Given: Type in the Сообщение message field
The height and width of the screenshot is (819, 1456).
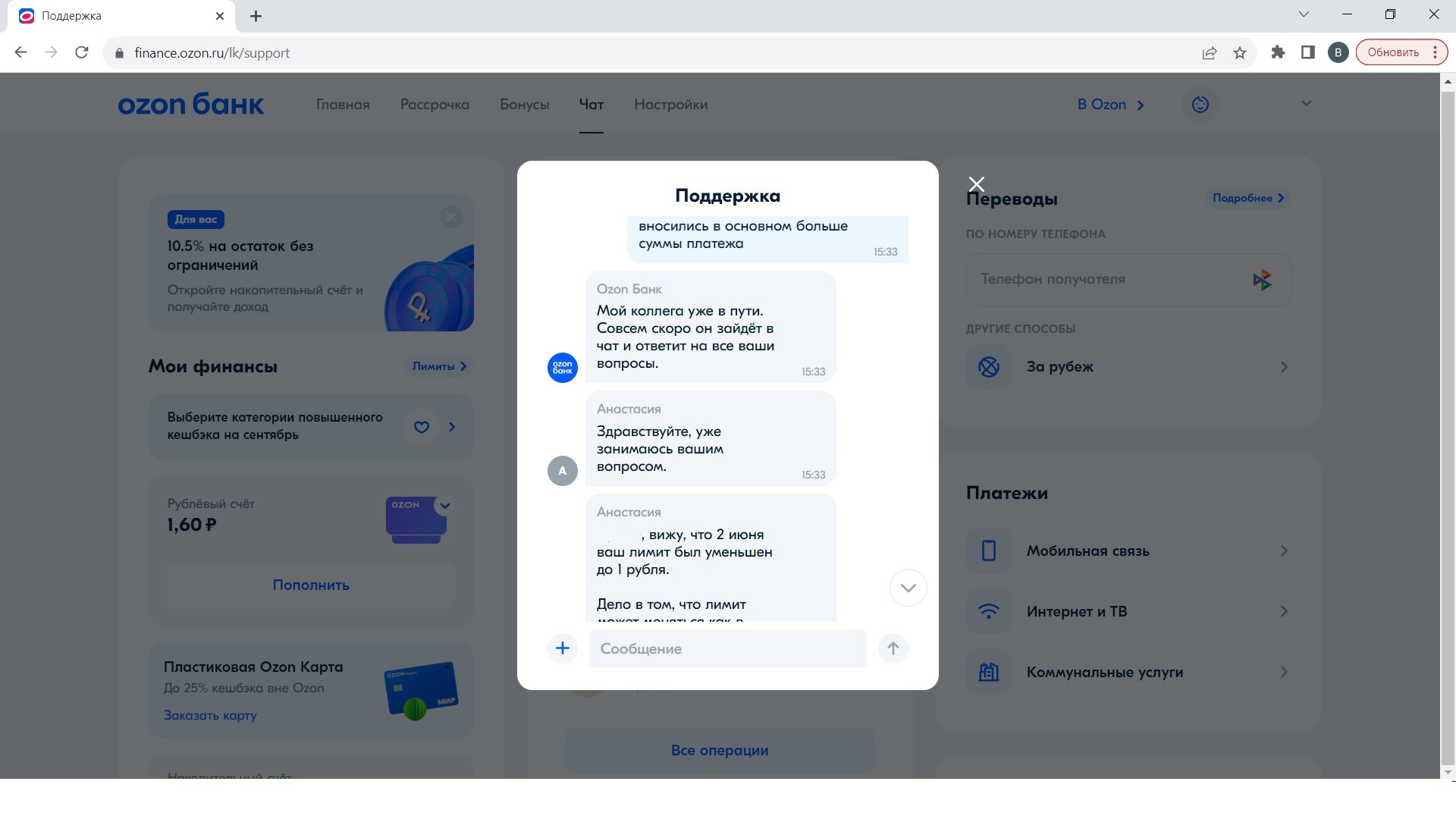Looking at the screenshot, I should click(727, 648).
